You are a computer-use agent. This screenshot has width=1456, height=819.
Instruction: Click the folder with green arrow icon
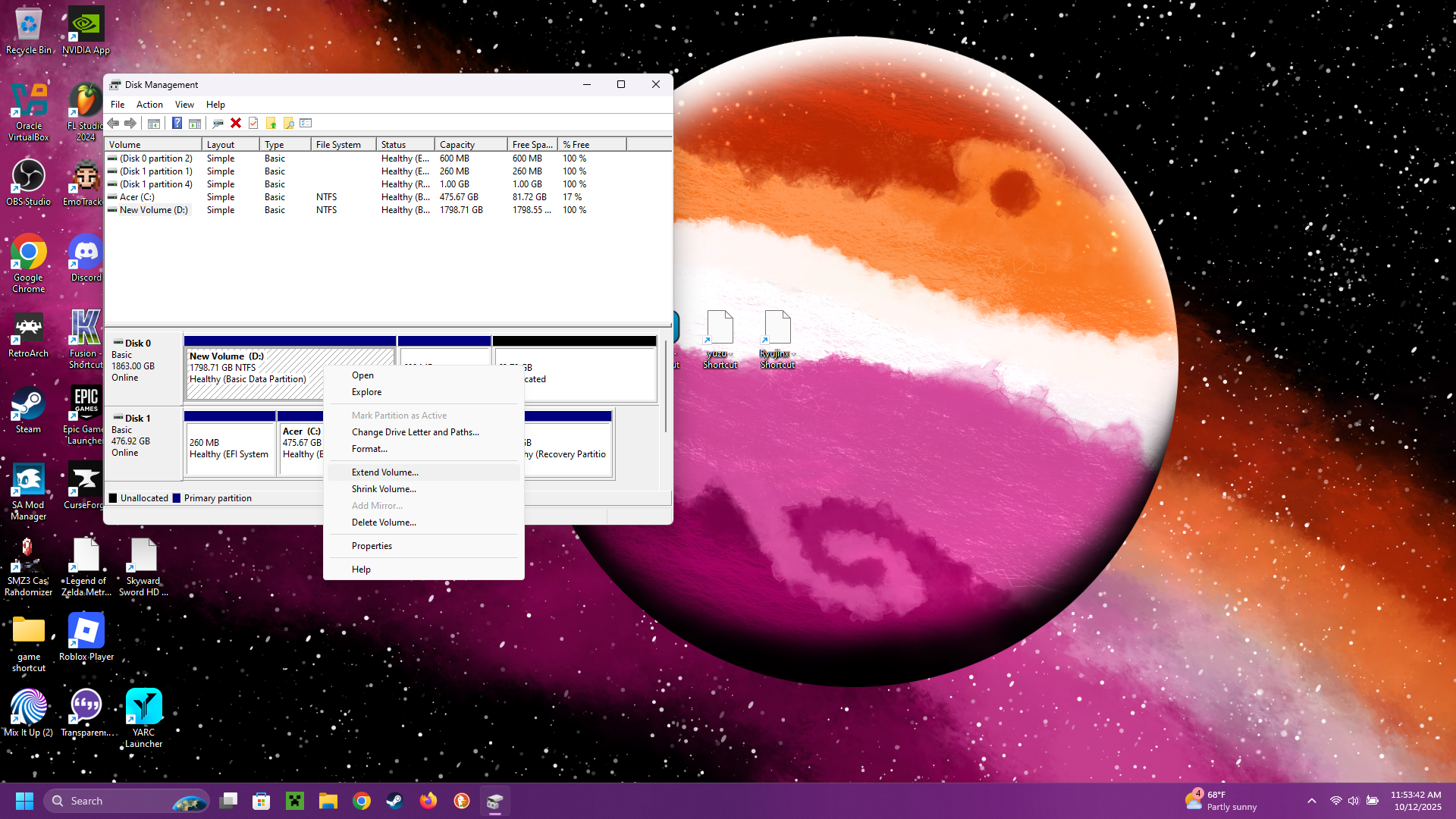(271, 123)
